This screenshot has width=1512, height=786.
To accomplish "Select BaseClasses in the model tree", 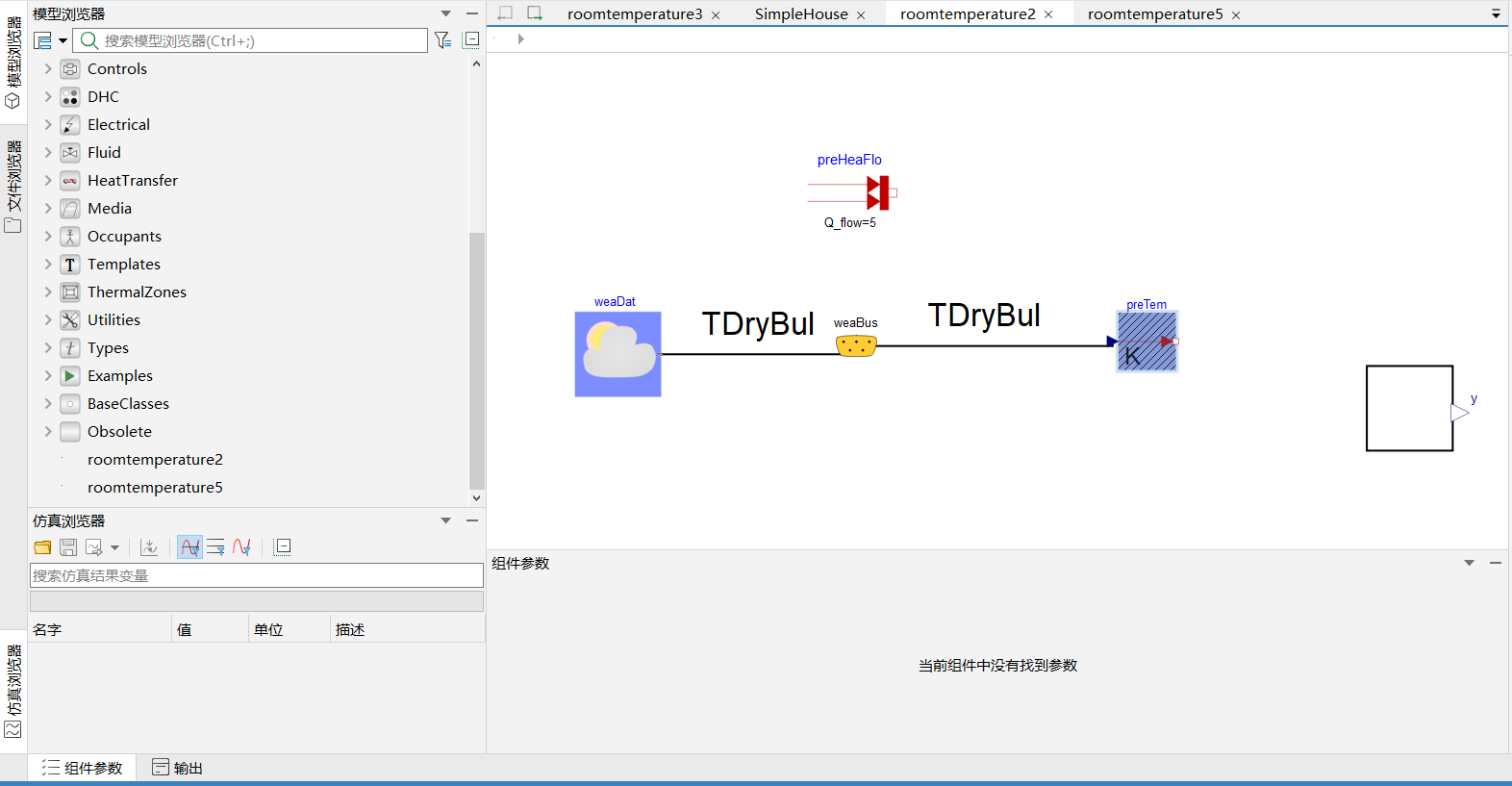I will pyautogui.click(x=128, y=404).
